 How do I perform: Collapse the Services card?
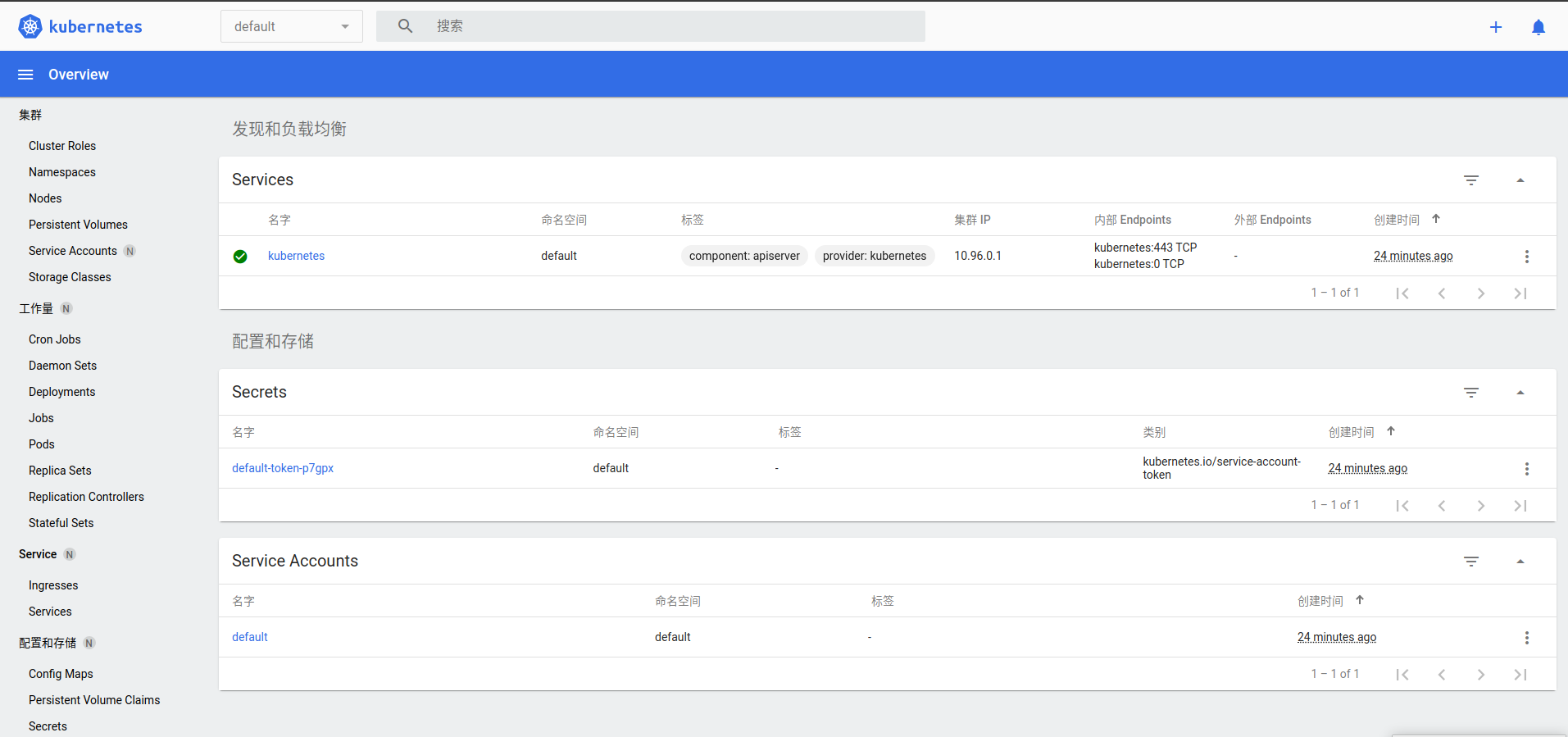click(1520, 180)
